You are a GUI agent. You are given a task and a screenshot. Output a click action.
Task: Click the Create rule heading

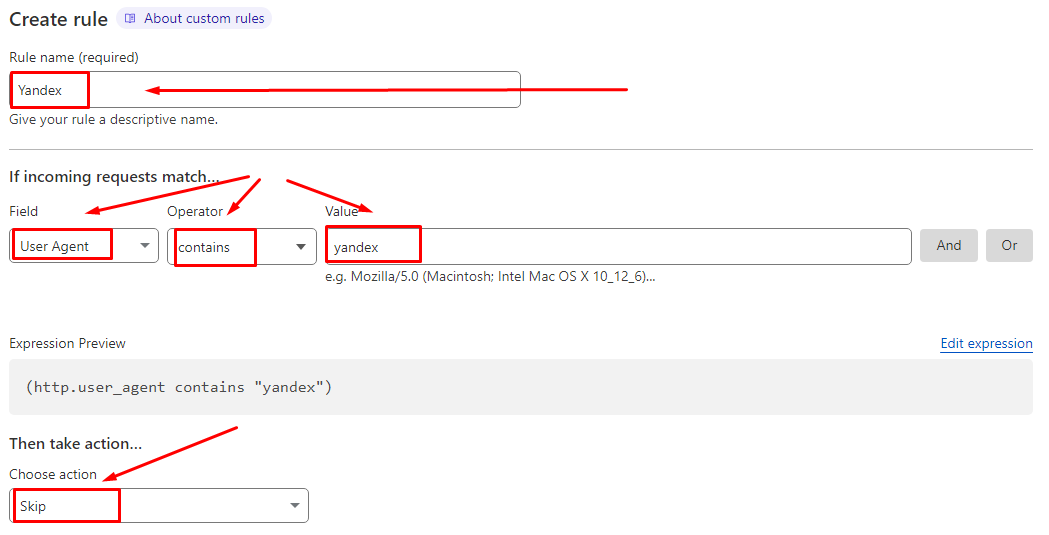[x=58, y=19]
